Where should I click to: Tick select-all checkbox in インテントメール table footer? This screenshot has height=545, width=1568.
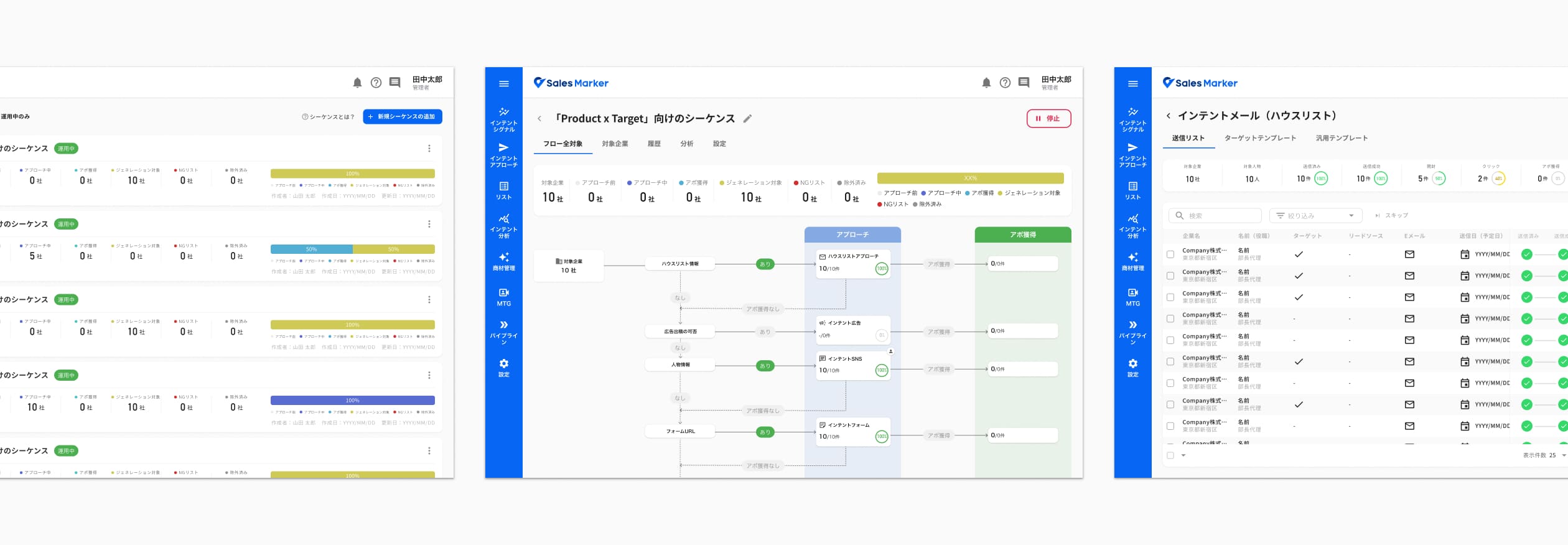click(x=1170, y=455)
